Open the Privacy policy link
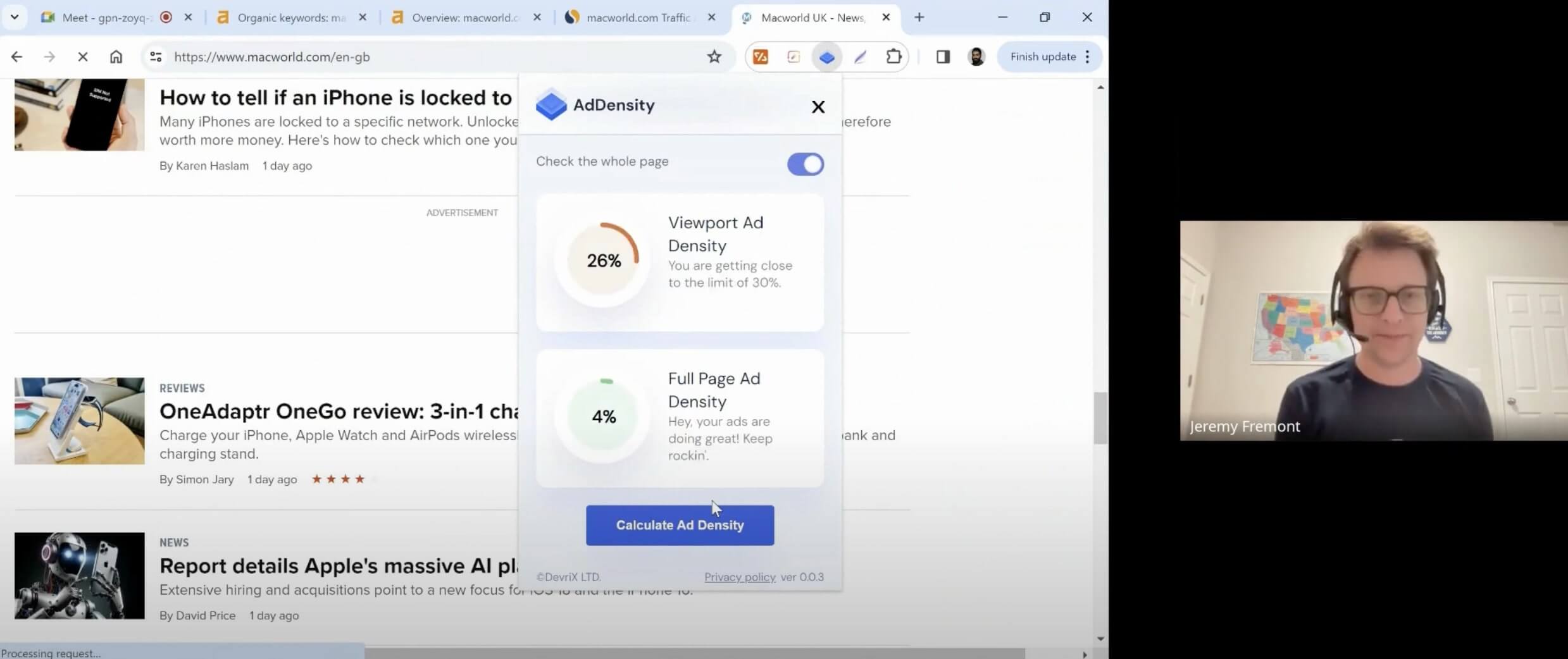Viewport: 1568px width, 659px height. pyautogui.click(x=739, y=577)
